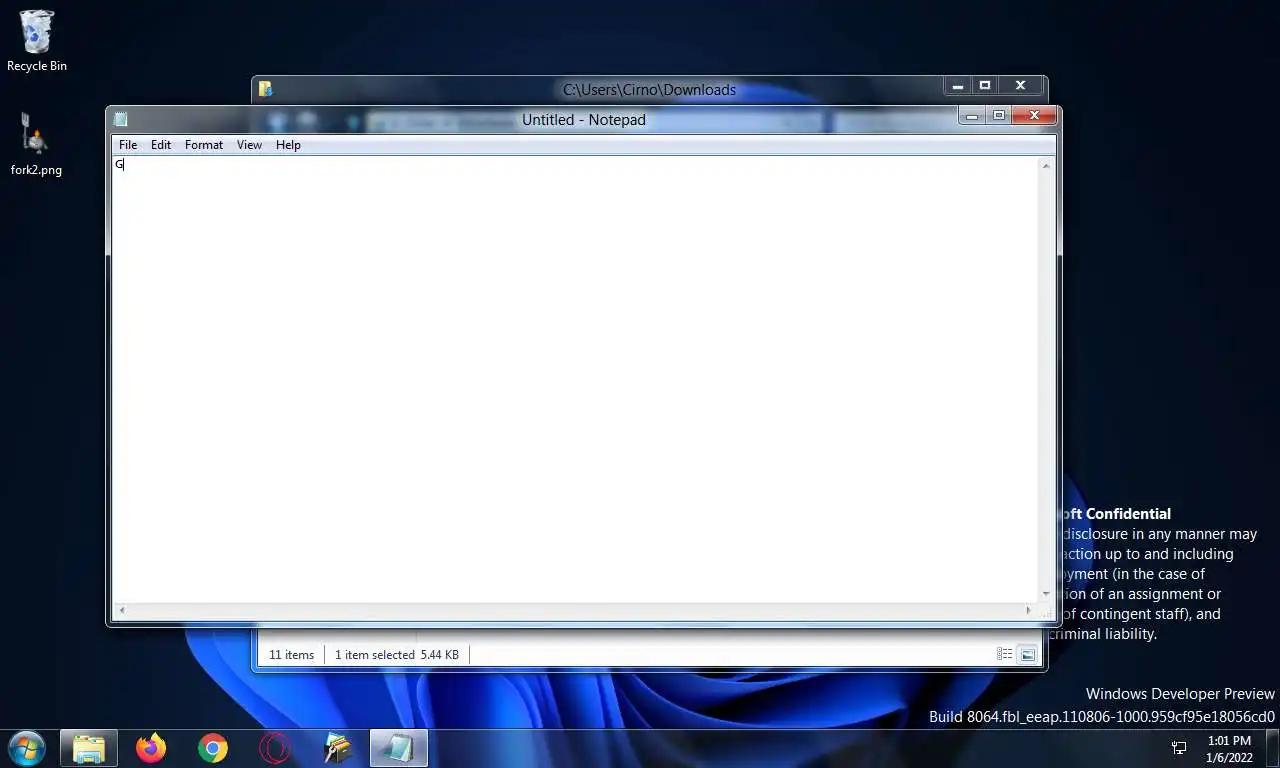This screenshot has height=768, width=1280.
Task: Open the File menu in Notepad
Action: (128, 145)
